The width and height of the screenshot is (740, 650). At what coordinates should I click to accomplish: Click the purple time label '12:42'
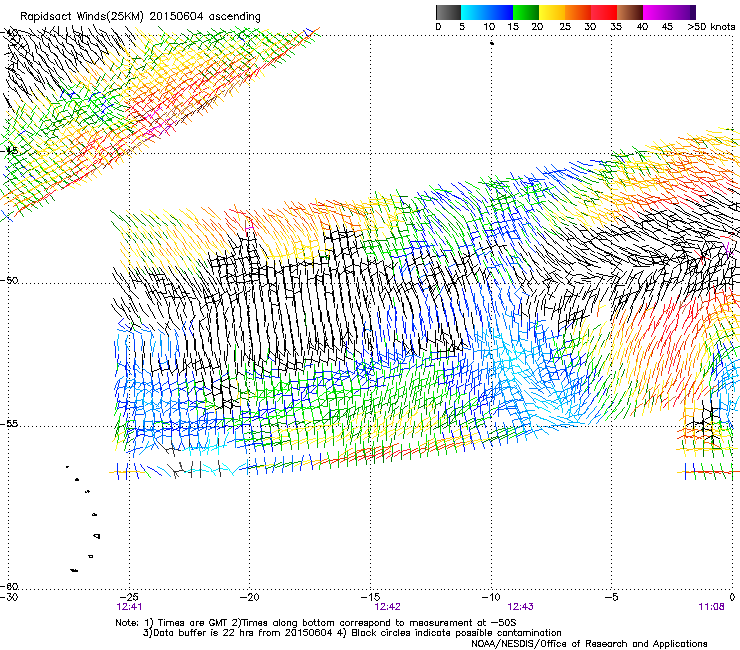[387, 607]
